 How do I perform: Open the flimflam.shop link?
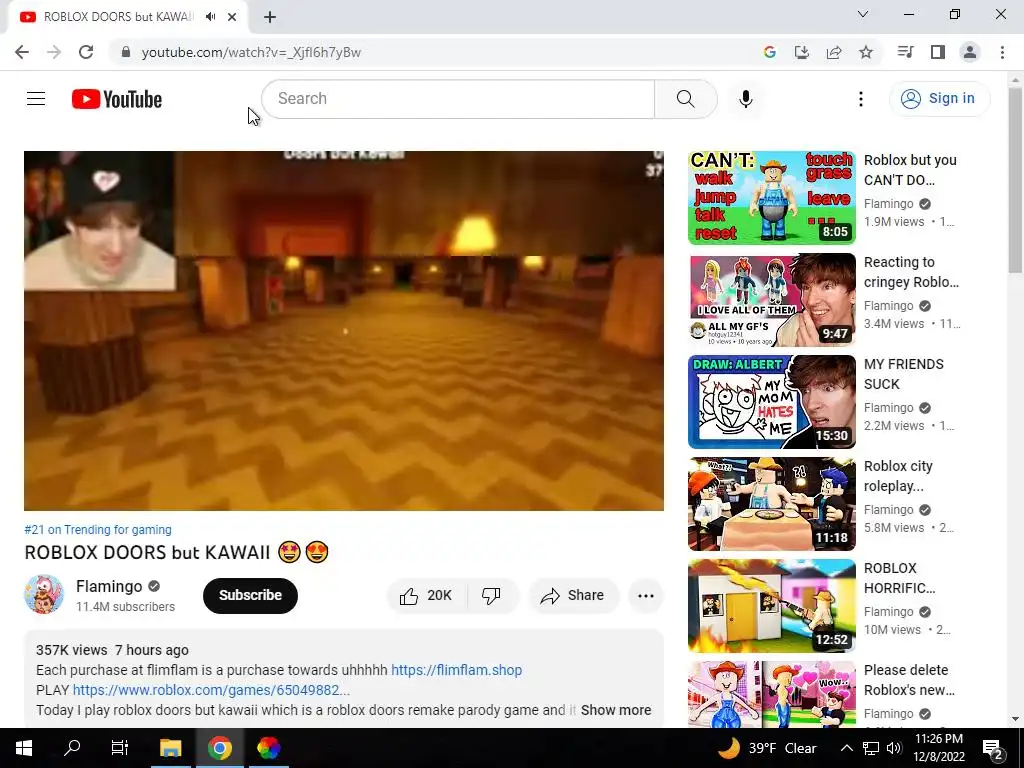click(x=456, y=670)
